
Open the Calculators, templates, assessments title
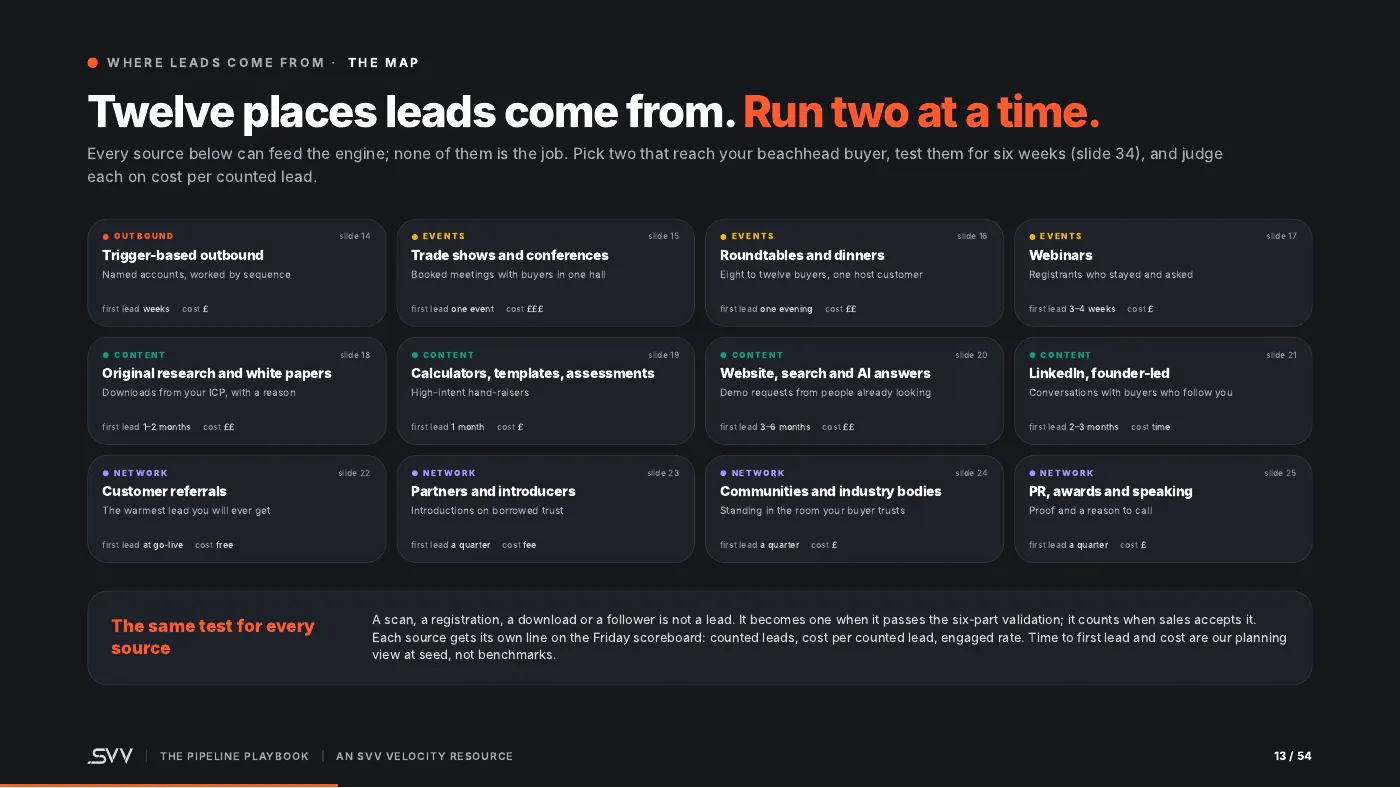click(533, 373)
